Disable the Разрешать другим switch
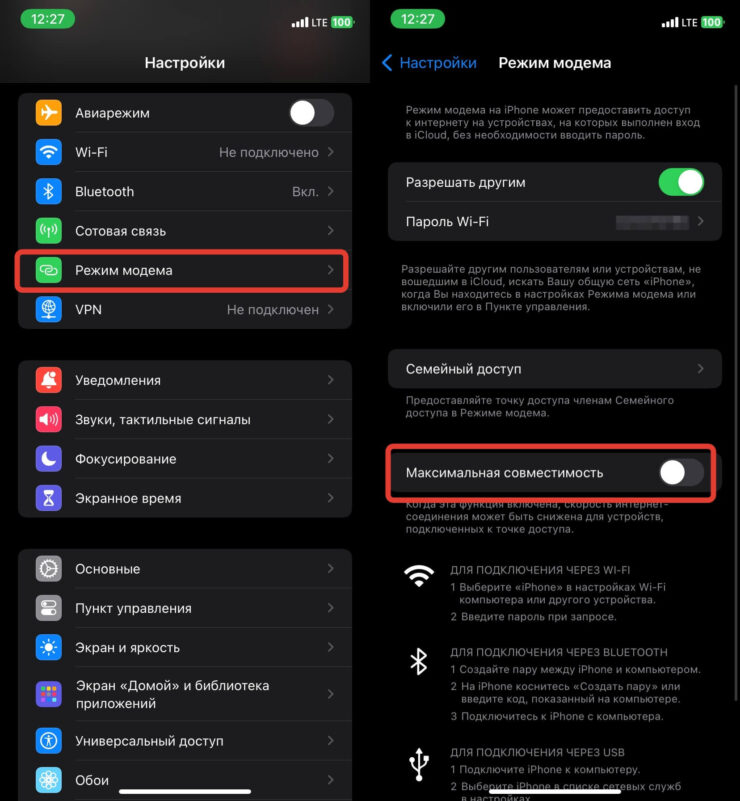 coord(681,182)
